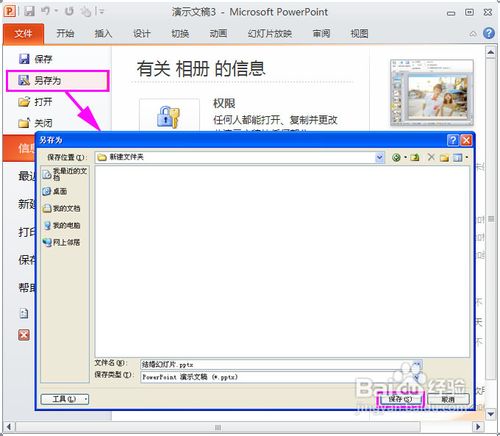Create new folder icon in dialog
Screen dimensions: 500x436
point(444,157)
